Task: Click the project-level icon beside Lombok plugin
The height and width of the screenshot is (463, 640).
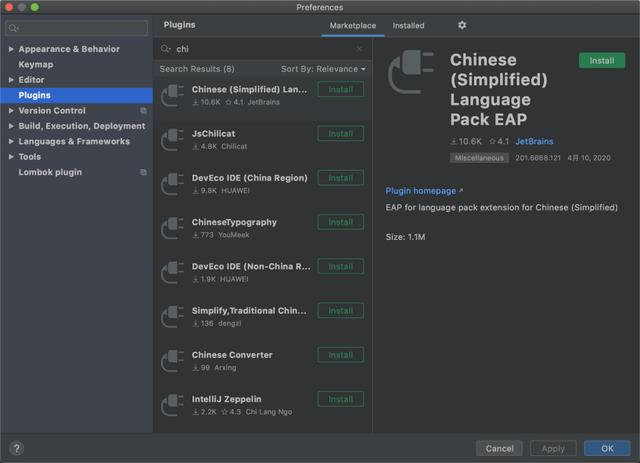Action: click(x=143, y=172)
